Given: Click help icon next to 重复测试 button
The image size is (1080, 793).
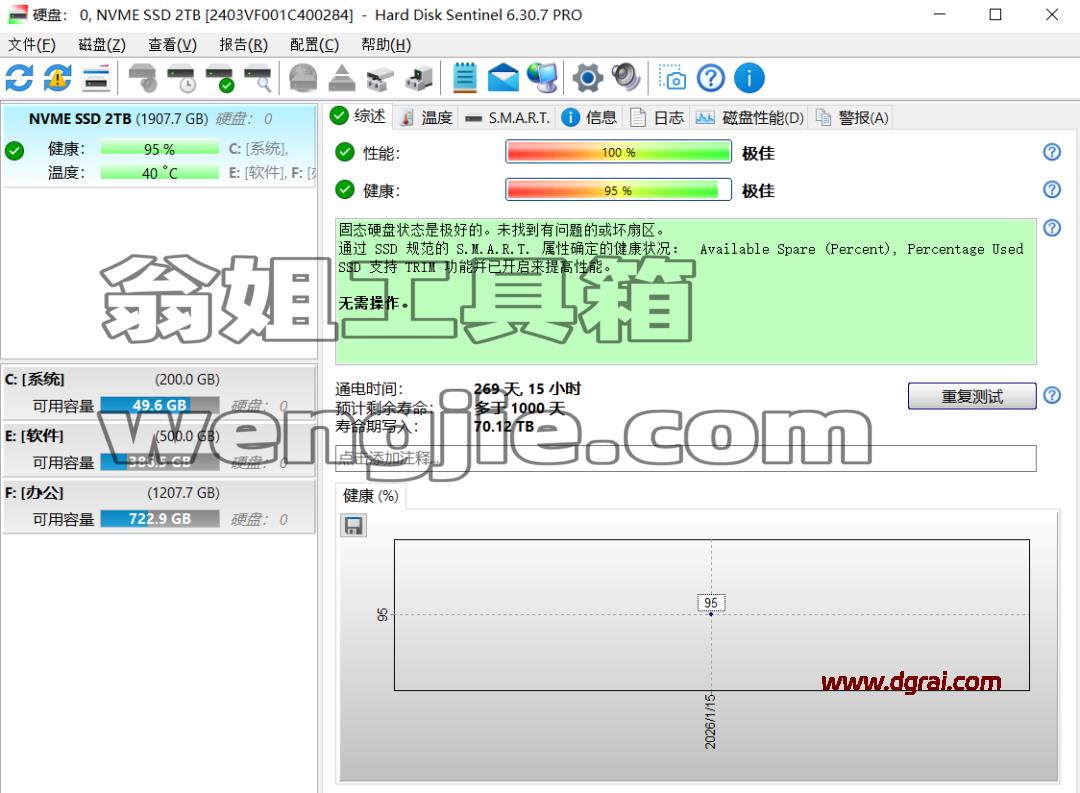Looking at the screenshot, I should [x=1052, y=395].
